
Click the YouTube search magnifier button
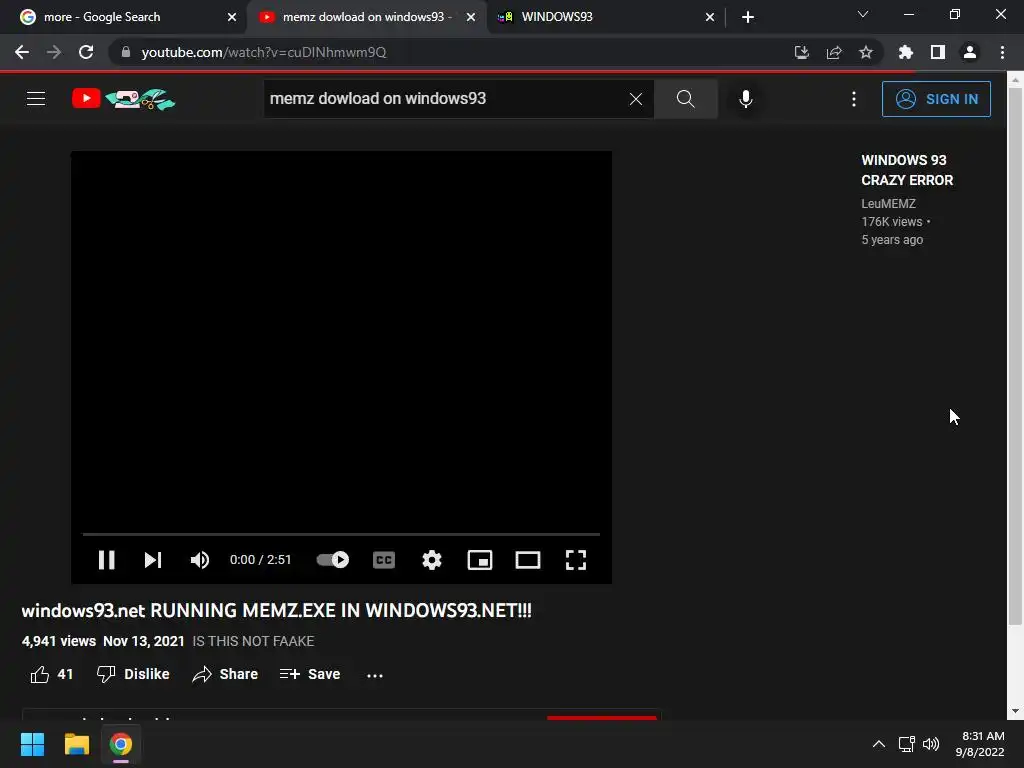(686, 99)
